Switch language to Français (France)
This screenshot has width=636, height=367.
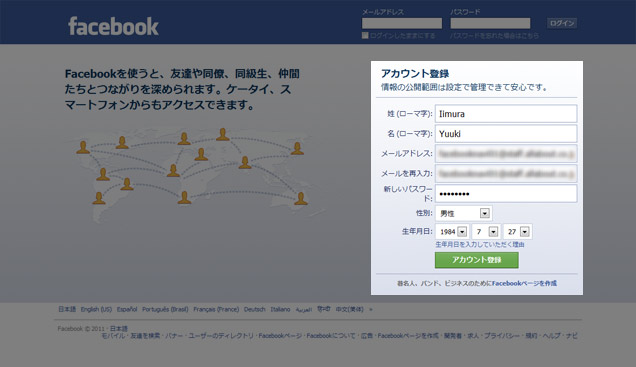[216, 309]
